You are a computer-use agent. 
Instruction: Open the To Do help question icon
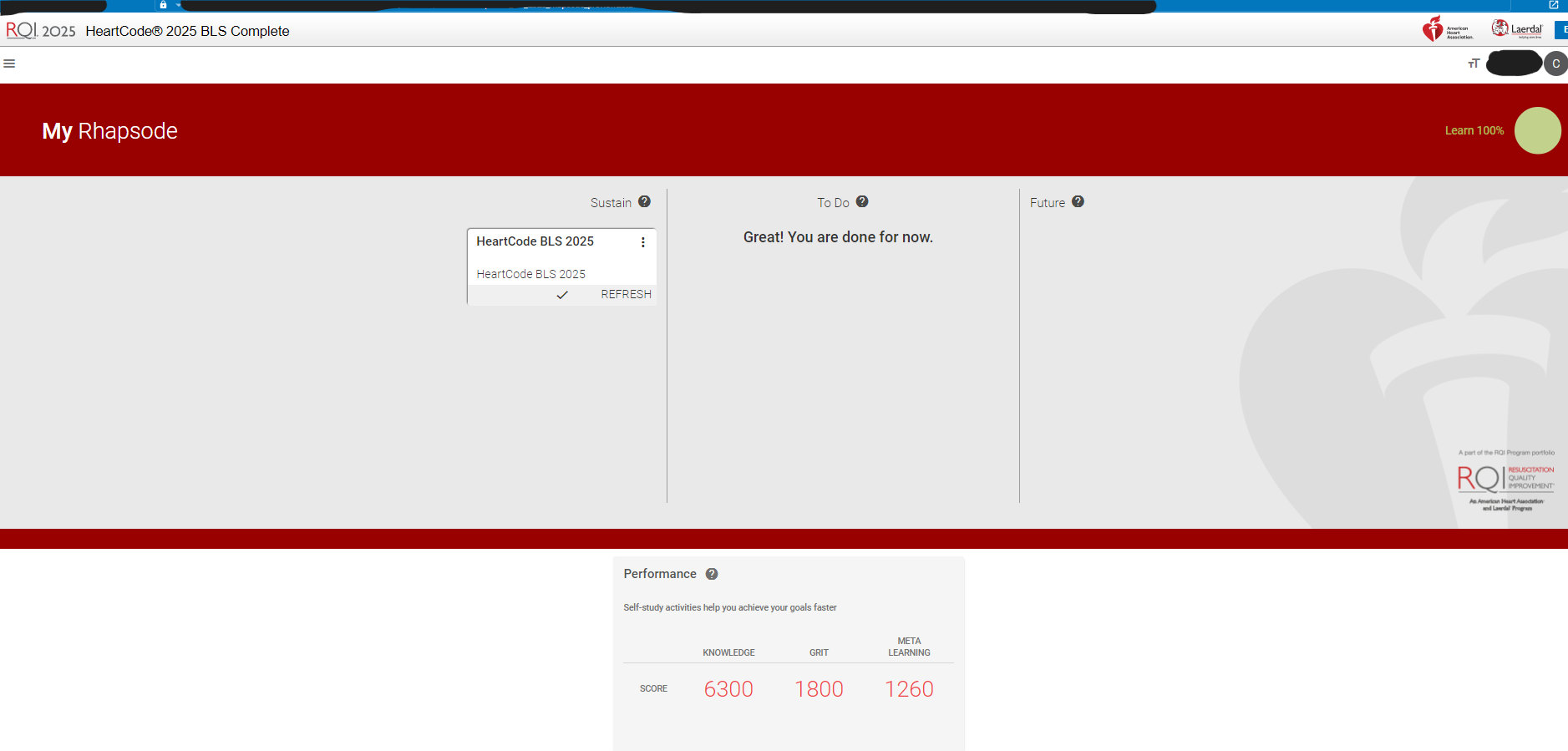[x=862, y=201]
